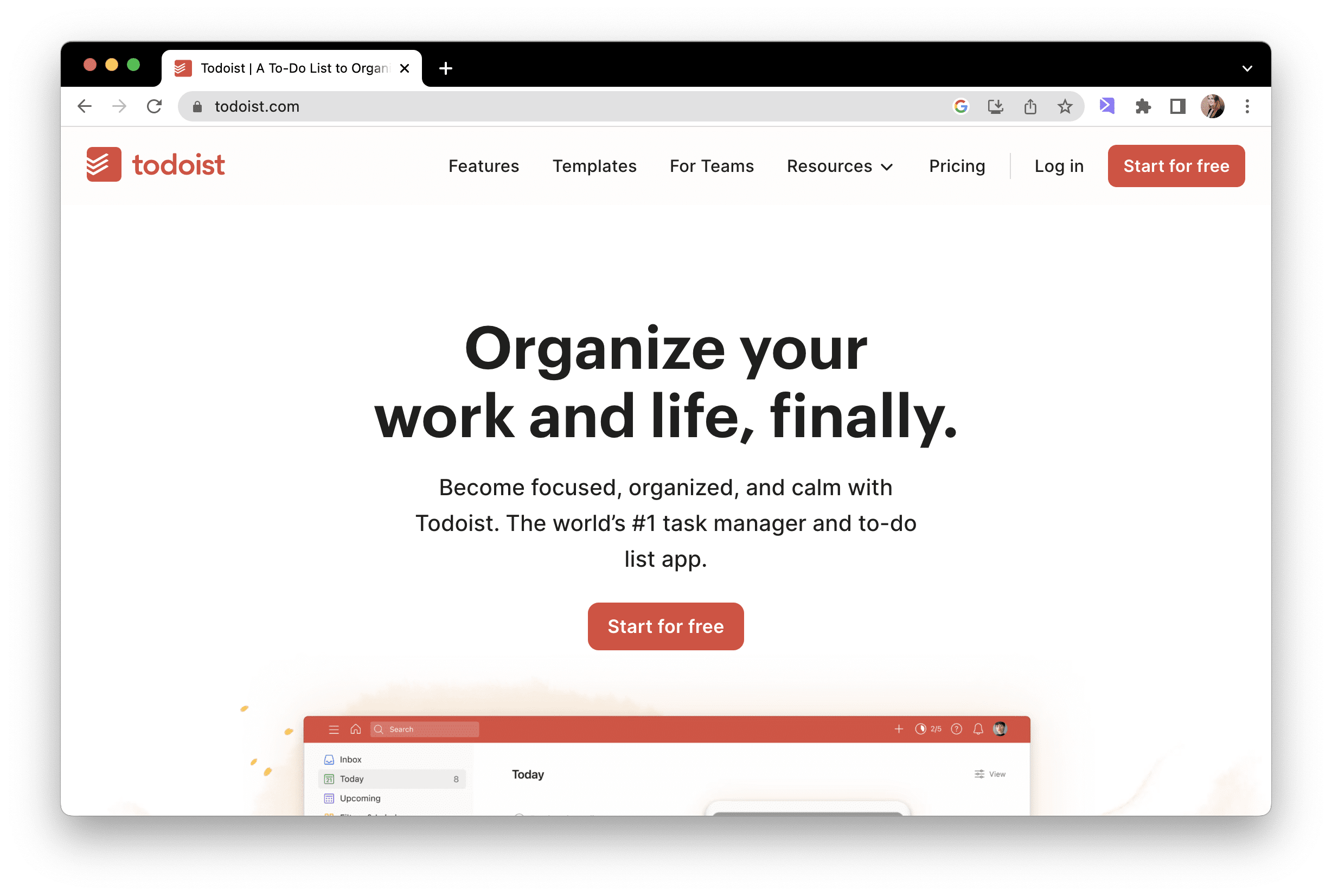This screenshot has width=1332, height=896.
Task: Click the Log in button
Action: (1058, 166)
